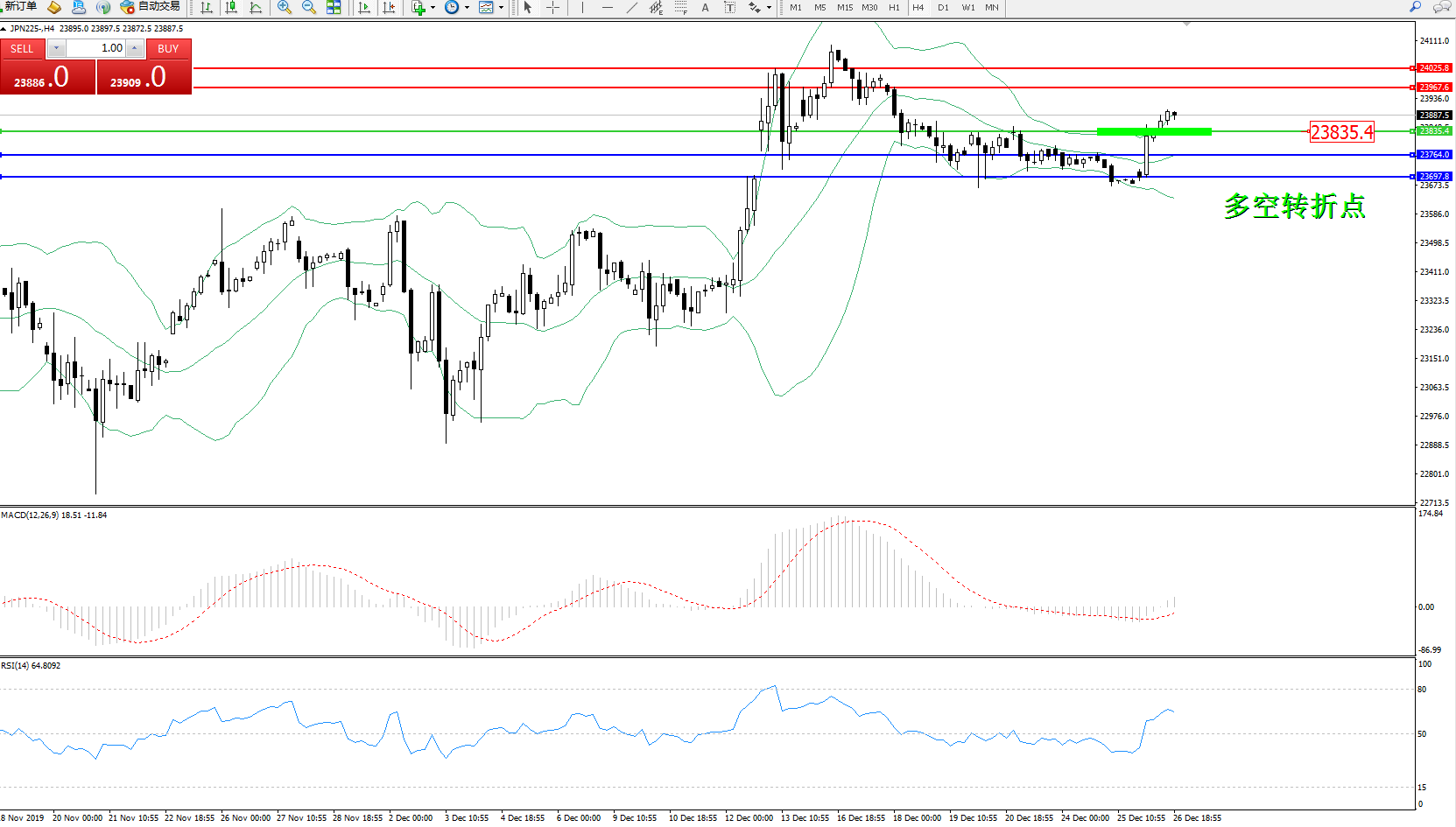Toggle the chart auto scroll button

pyautogui.click(x=364, y=7)
